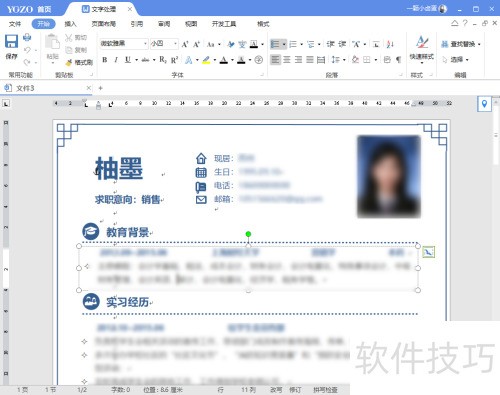This screenshot has width=500, height=395.
Task: Click the Align Right icon
Action: (298, 60)
